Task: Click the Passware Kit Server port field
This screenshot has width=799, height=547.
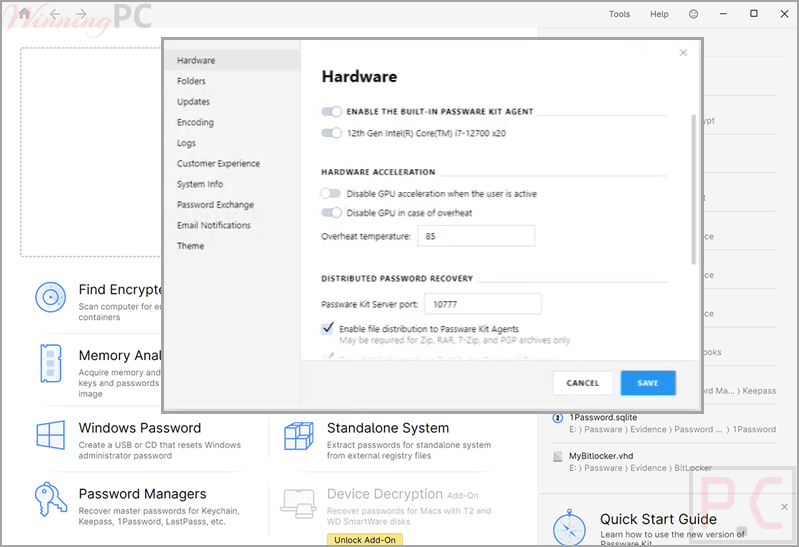Action: pos(483,304)
